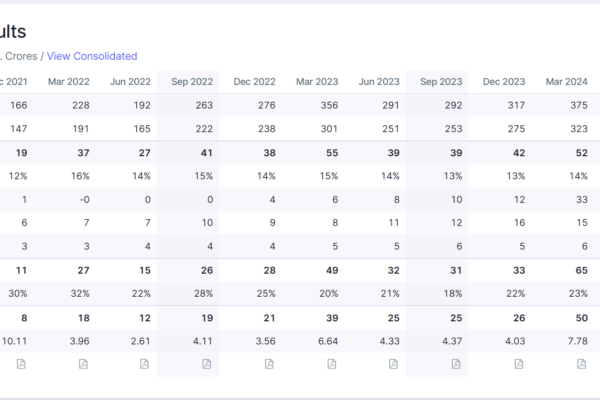Click the bold value 41 under Sep 2022
Screen dimensions: 600x400
(x=207, y=153)
